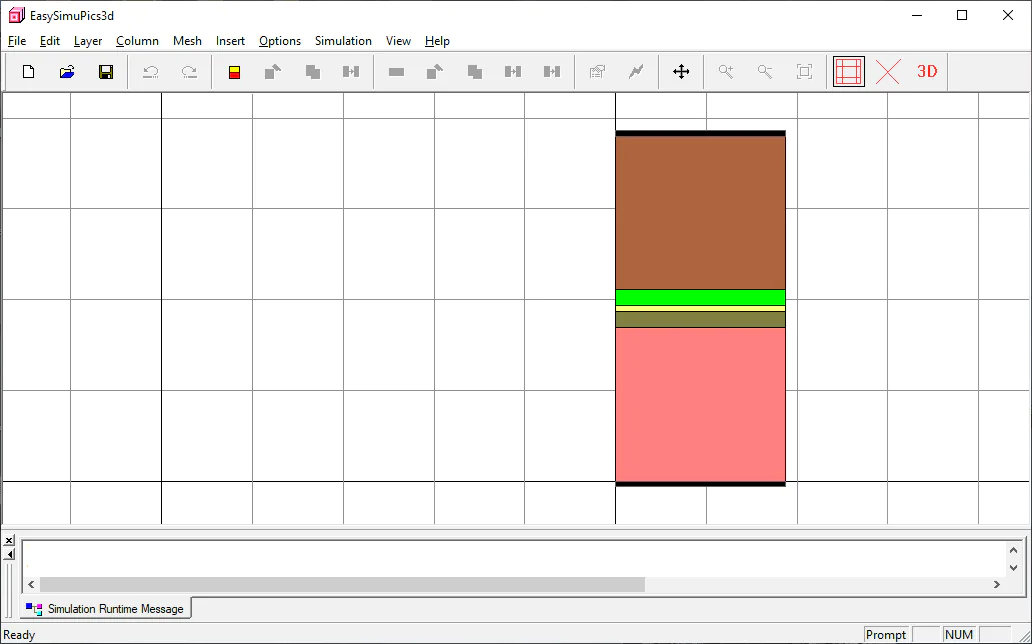Click the horizontal scrollbar thumb in message pane

tap(342, 584)
